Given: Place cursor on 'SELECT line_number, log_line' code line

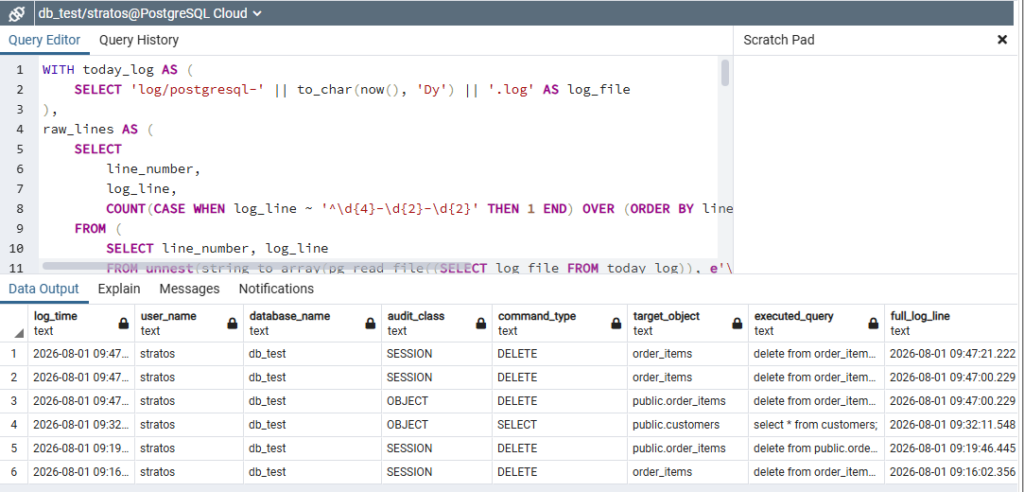Looking at the screenshot, I should [217, 248].
